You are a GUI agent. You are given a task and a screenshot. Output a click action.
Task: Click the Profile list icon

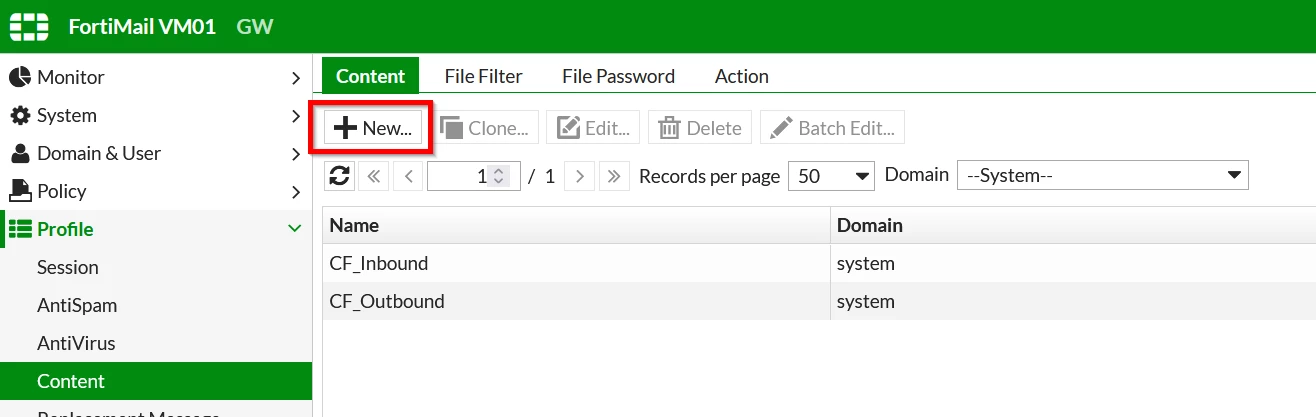[x=20, y=229]
